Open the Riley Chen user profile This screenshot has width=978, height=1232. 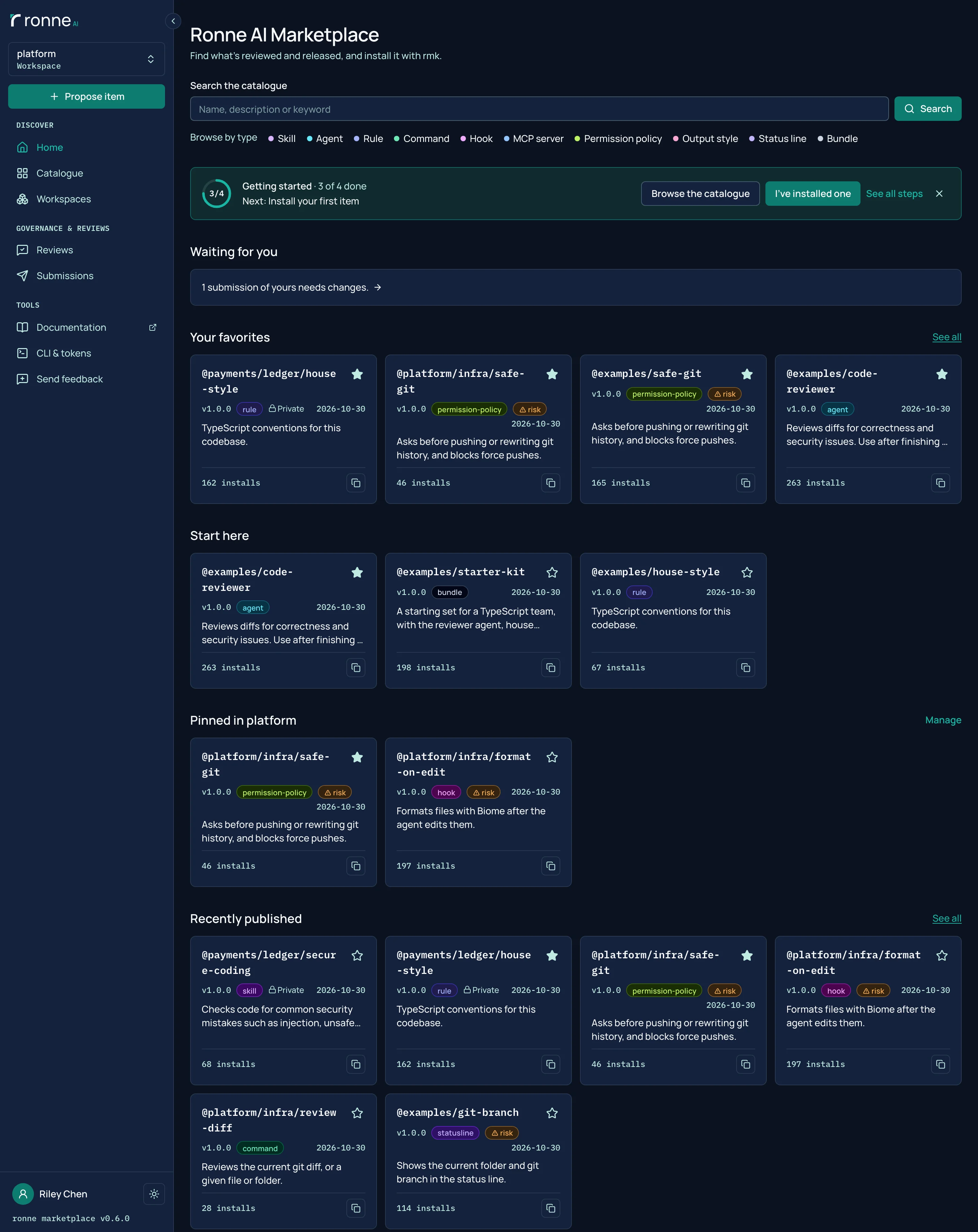50,1194
